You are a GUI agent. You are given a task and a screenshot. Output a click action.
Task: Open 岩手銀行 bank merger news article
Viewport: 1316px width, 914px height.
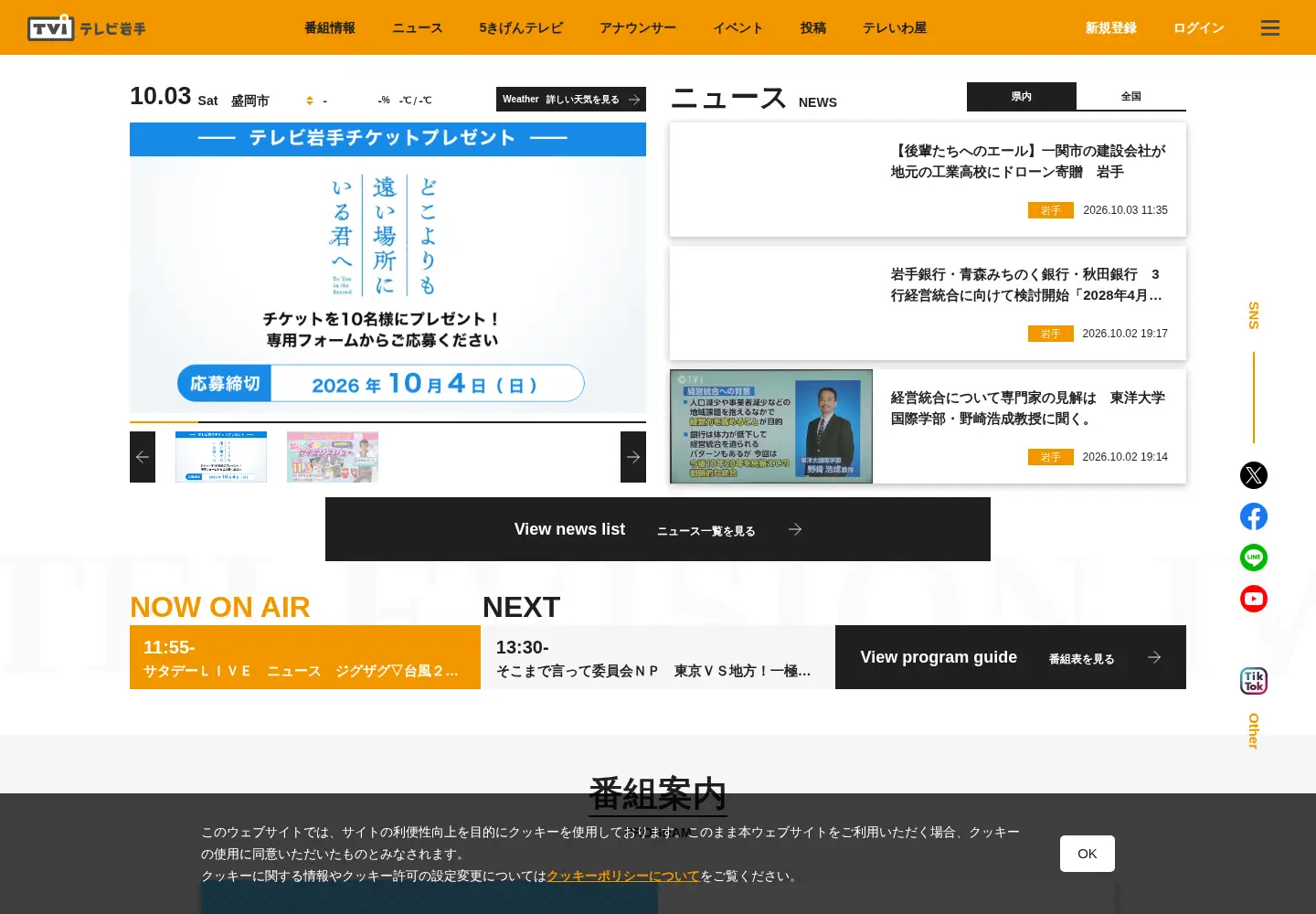point(928,303)
